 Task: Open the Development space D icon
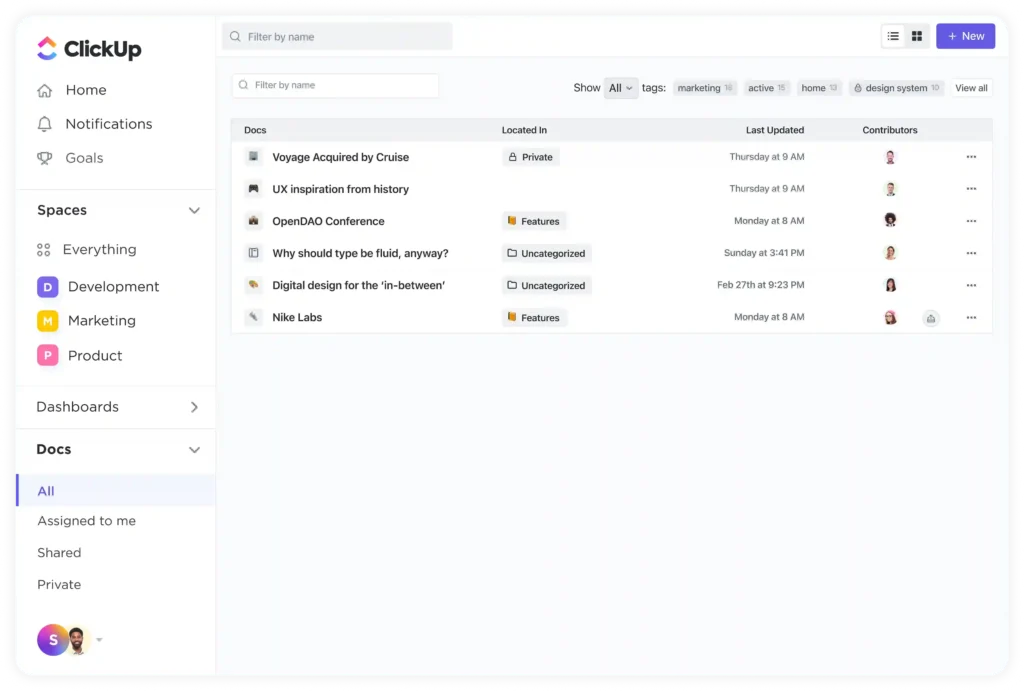point(48,287)
